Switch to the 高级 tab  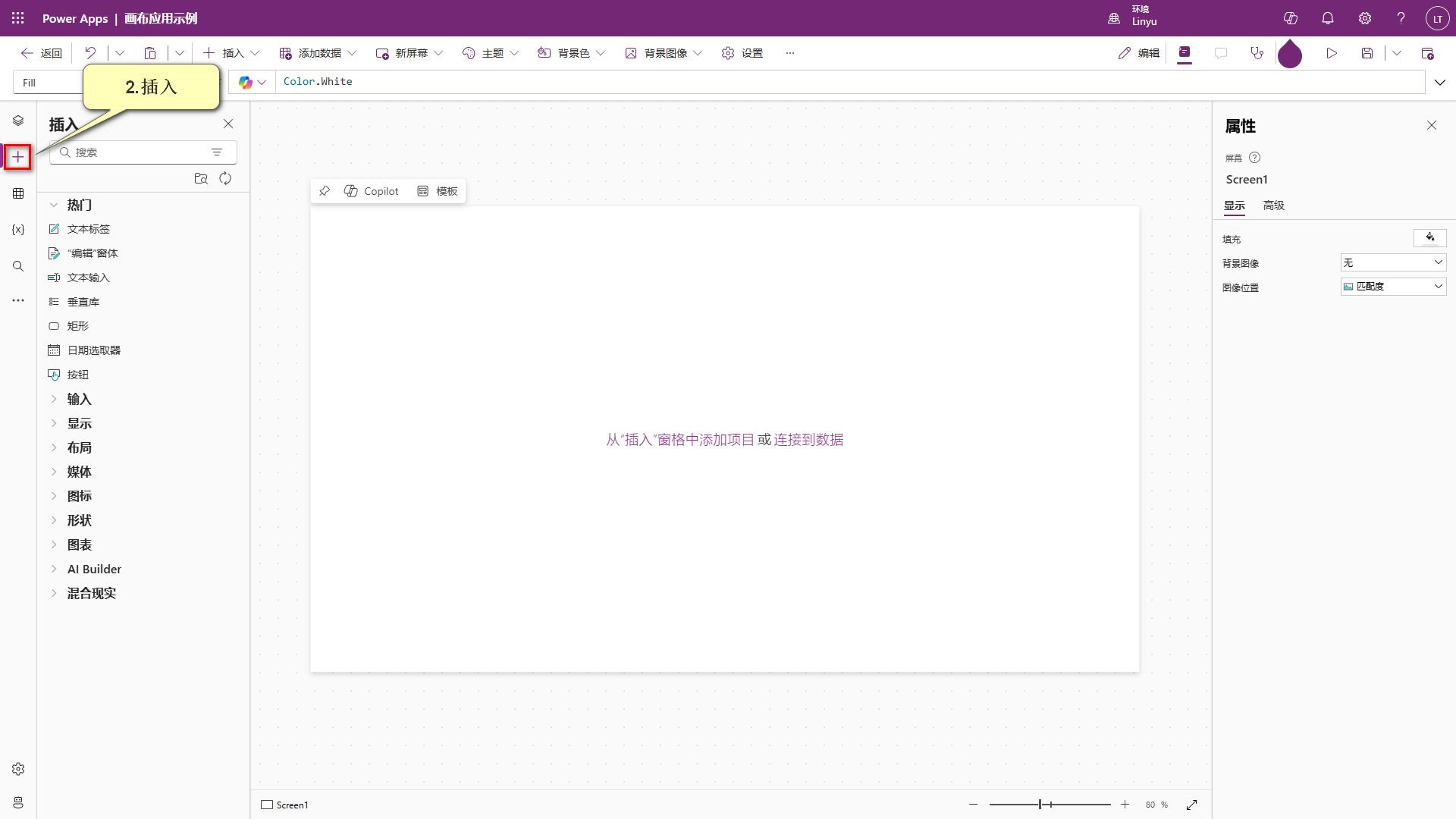pyautogui.click(x=1273, y=206)
